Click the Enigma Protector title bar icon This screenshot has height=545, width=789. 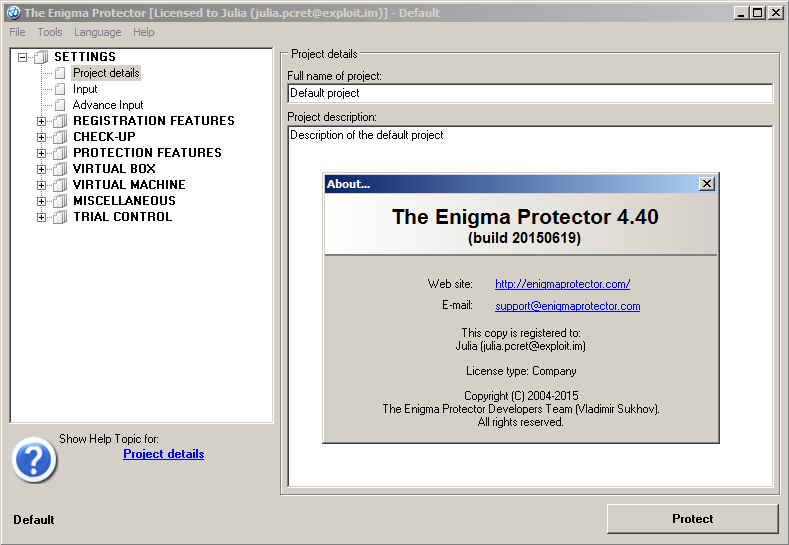14,13
